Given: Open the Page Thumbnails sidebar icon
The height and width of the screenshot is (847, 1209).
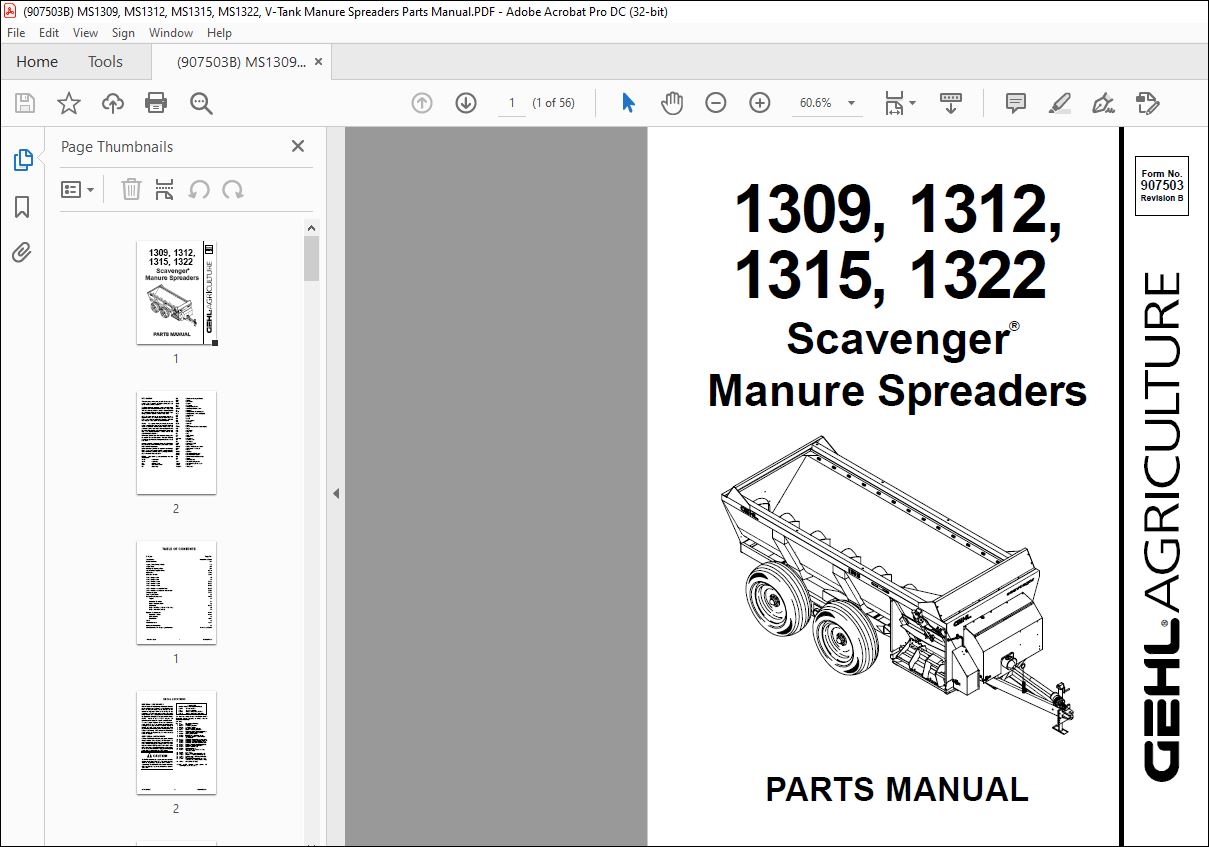Looking at the screenshot, I should point(22,160).
